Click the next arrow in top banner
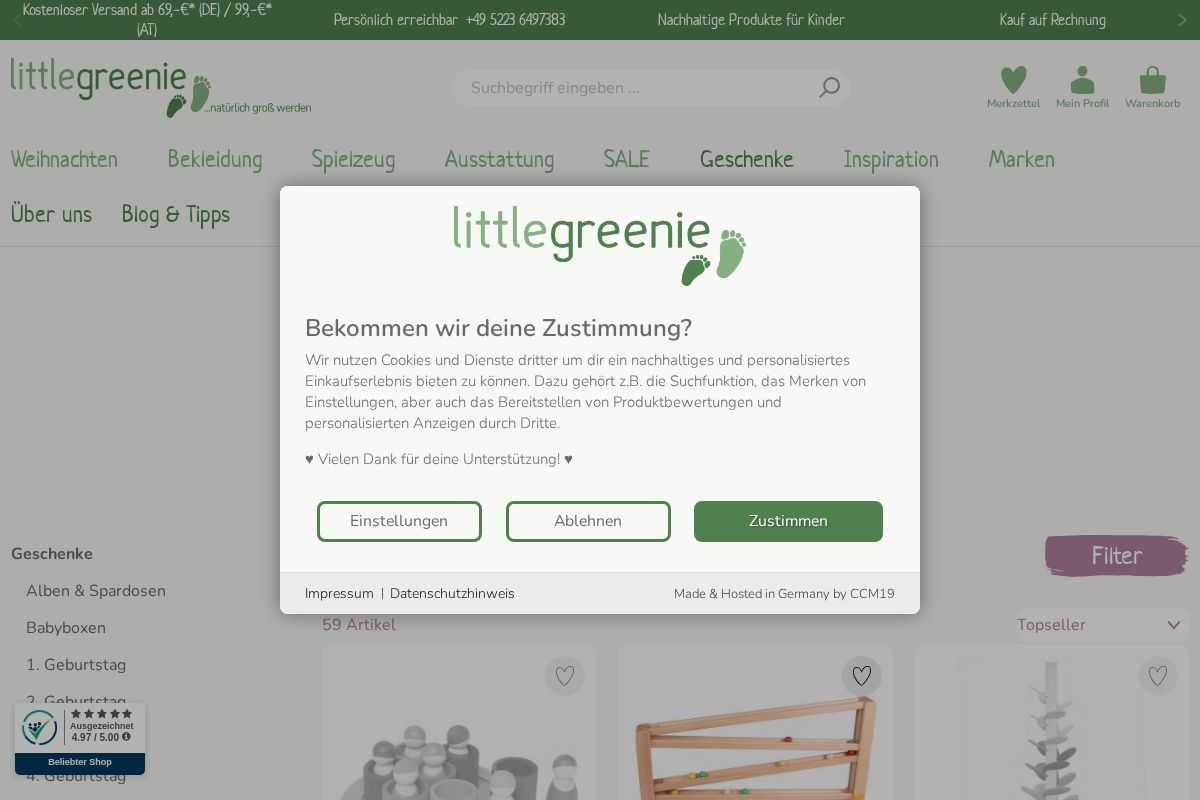Viewport: 1200px width, 800px height. 1182,20
